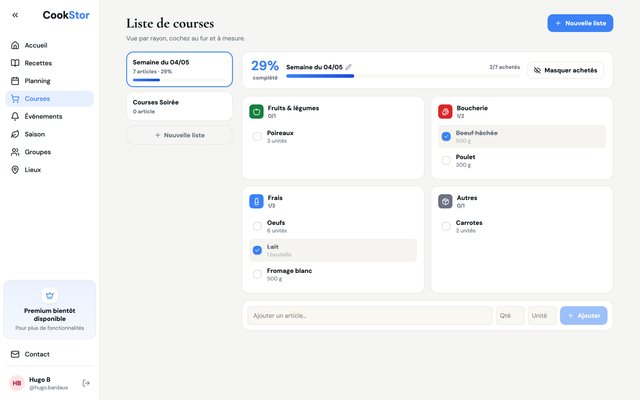Click the Accueil home icon
The width and height of the screenshot is (640, 400).
coord(15,45)
